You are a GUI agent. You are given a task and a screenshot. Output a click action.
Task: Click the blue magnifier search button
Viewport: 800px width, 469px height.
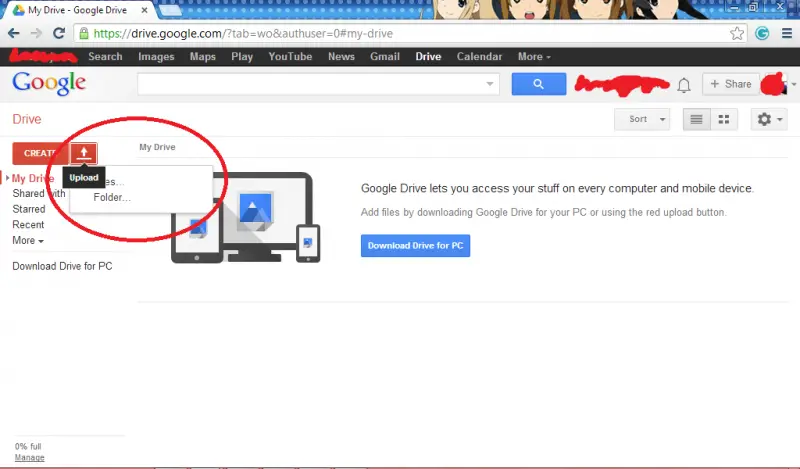(539, 84)
